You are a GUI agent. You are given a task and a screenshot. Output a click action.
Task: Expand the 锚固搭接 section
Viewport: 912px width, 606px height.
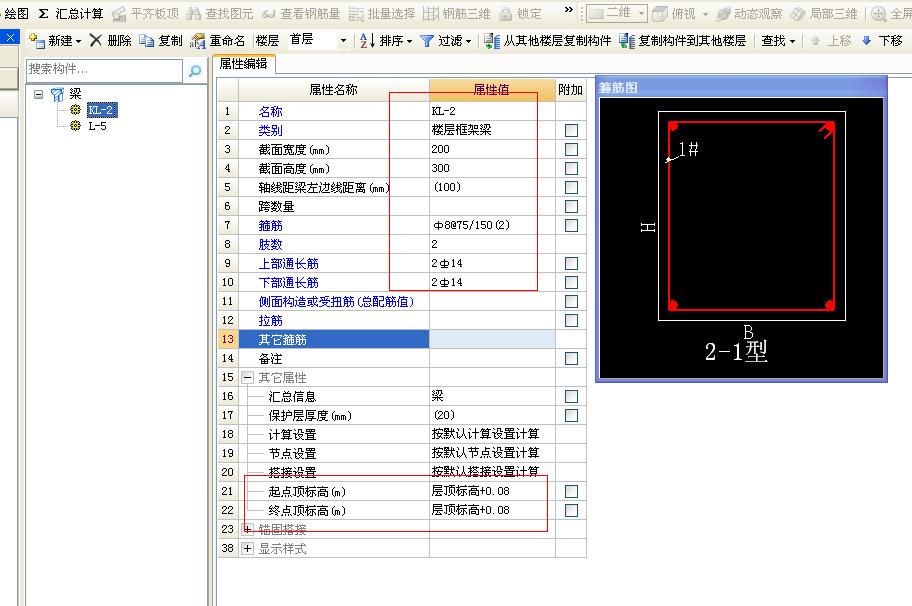(x=247, y=529)
